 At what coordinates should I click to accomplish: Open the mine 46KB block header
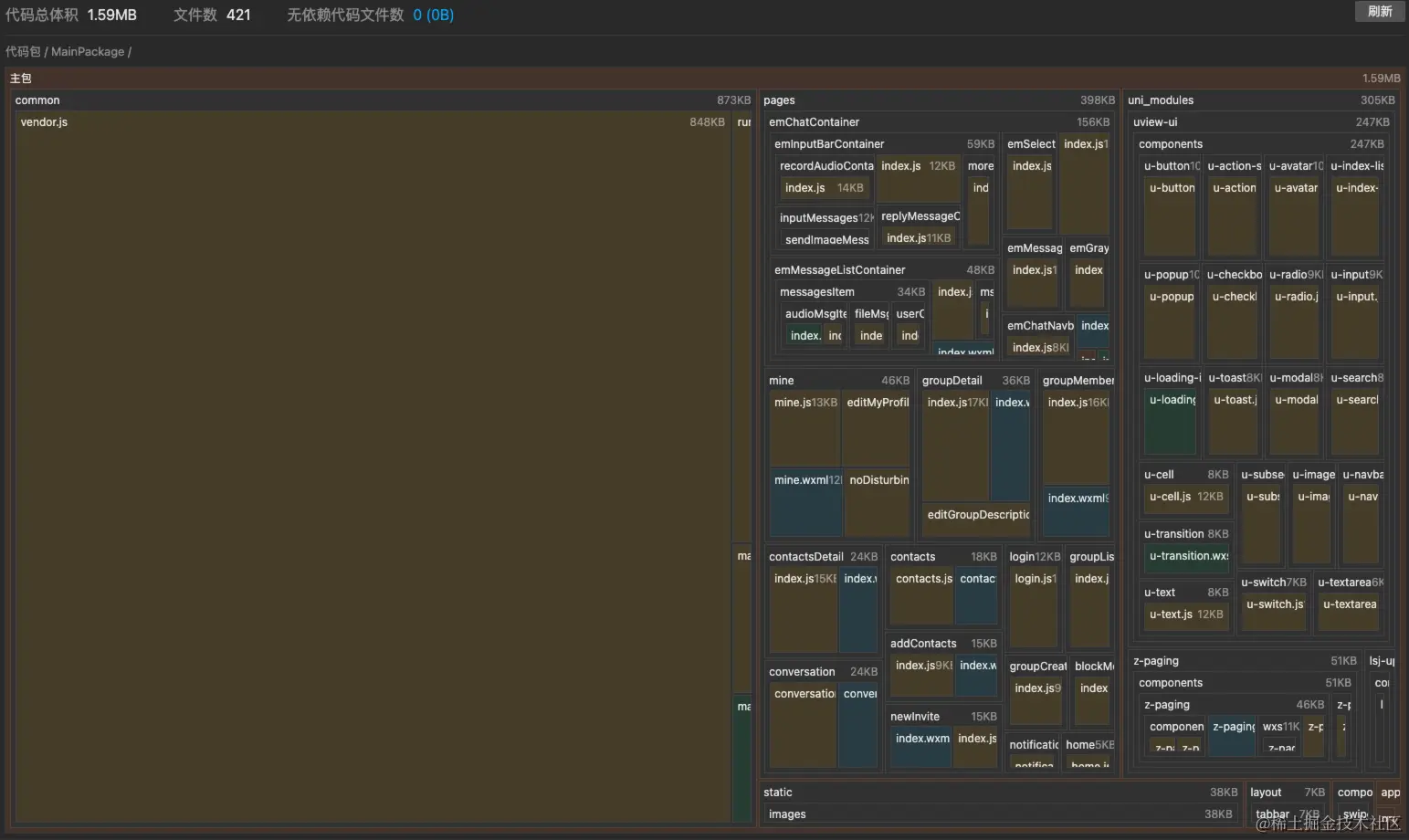pos(838,381)
